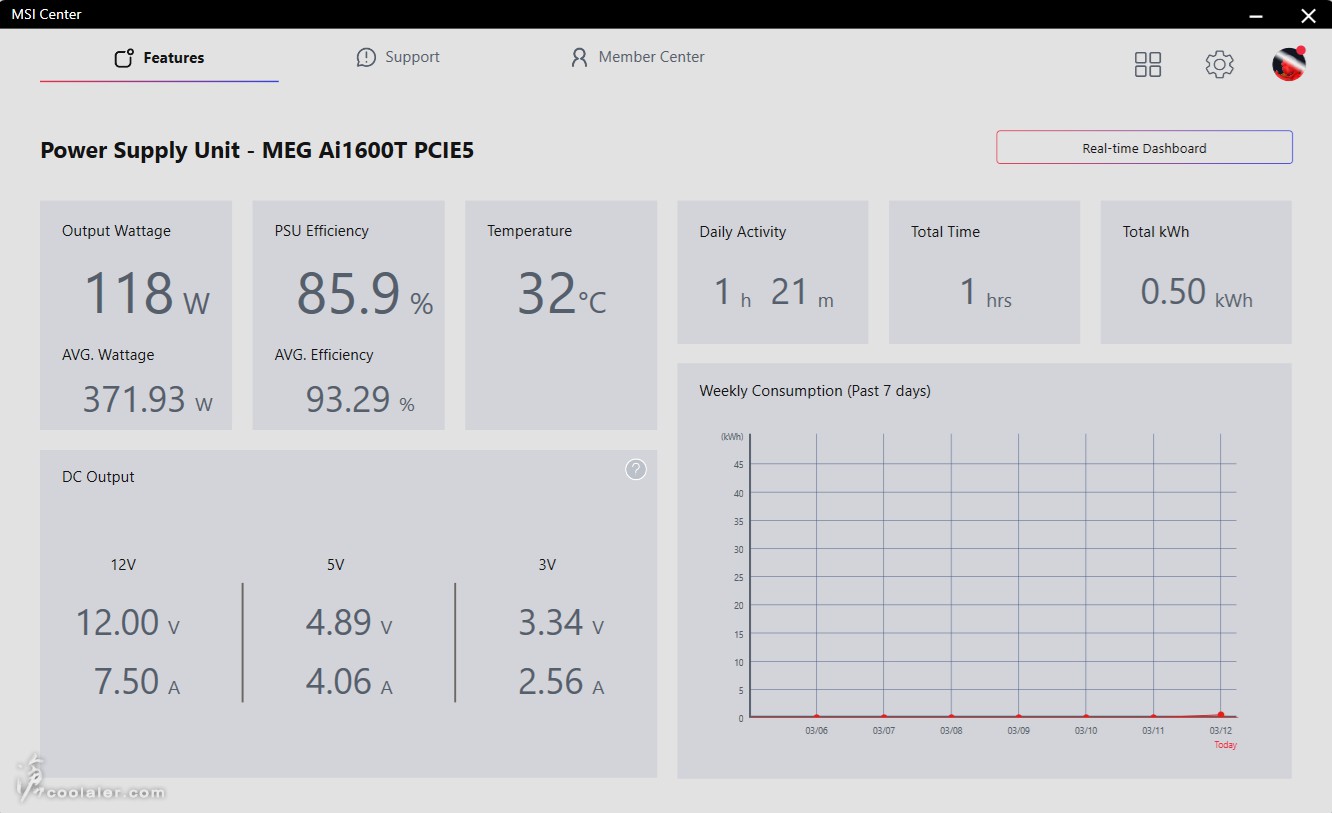
Task: Click the 85.9 % PSU efficiency value
Action: click(x=364, y=294)
